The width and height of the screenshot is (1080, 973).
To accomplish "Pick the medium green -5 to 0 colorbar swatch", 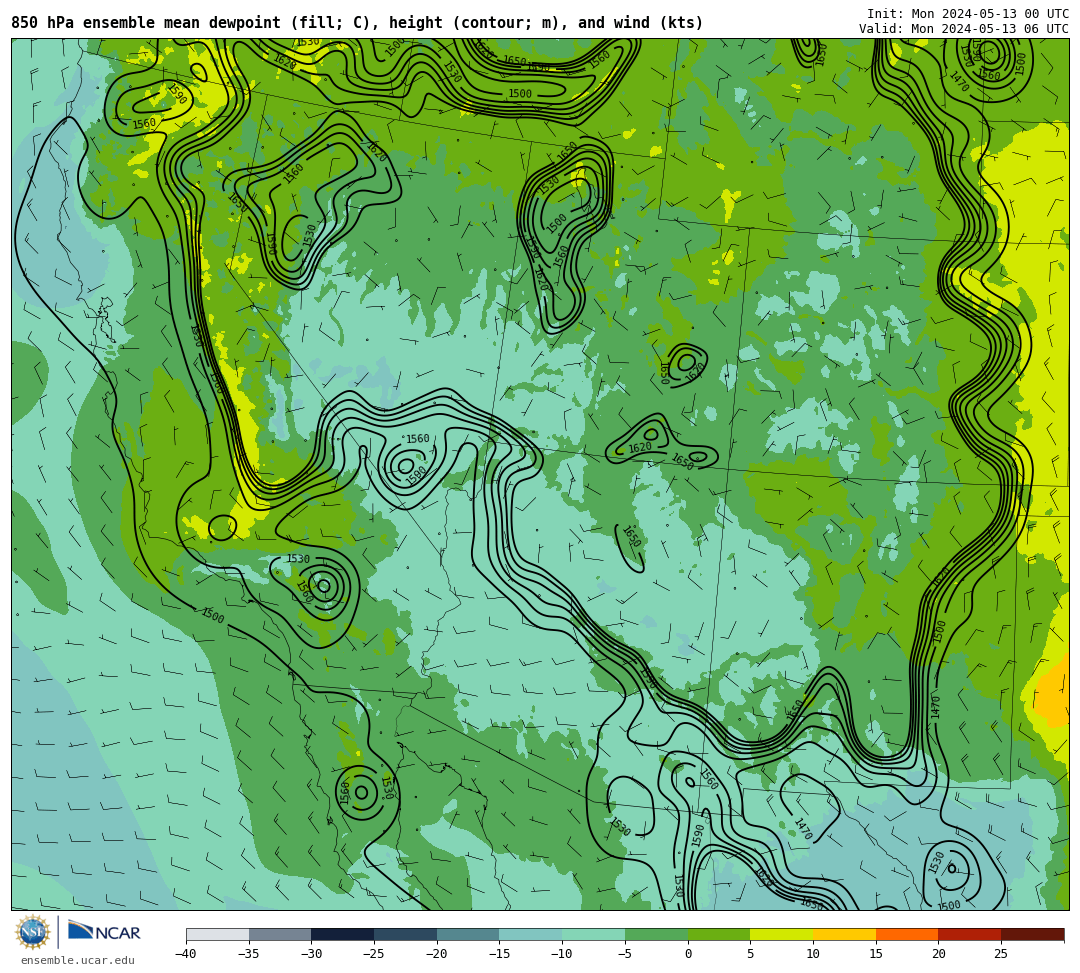I will point(656,934).
